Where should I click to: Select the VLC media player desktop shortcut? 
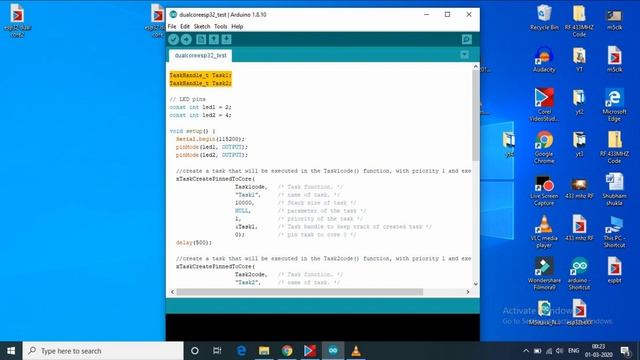[x=544, y=232]
